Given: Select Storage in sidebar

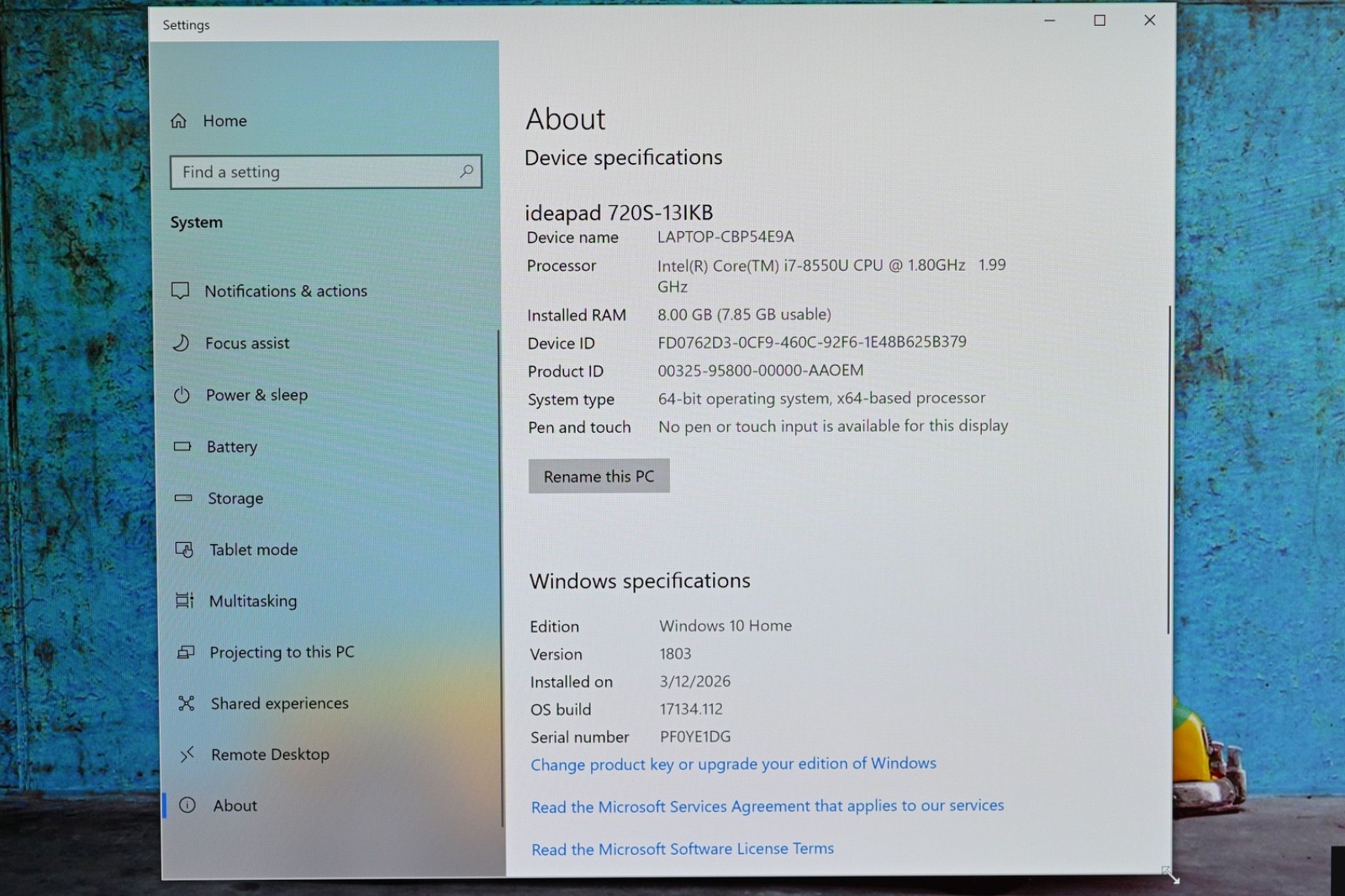Looking at the screenshot, I should [x=235, y=498].
